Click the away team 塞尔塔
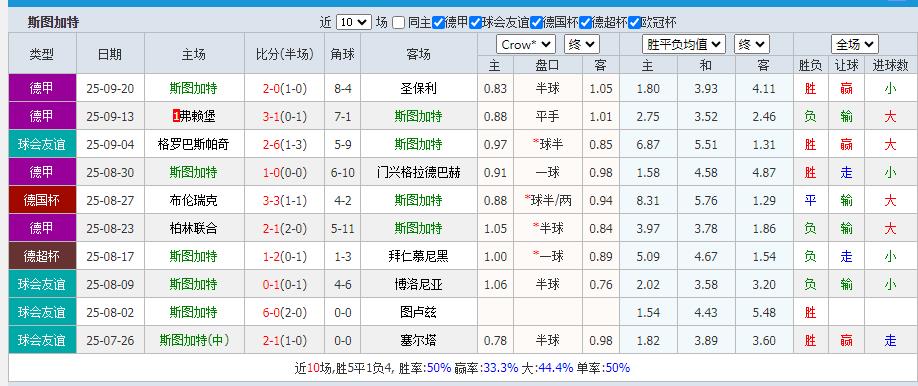The height and width of the screenshot is (386, 918). 419,340
